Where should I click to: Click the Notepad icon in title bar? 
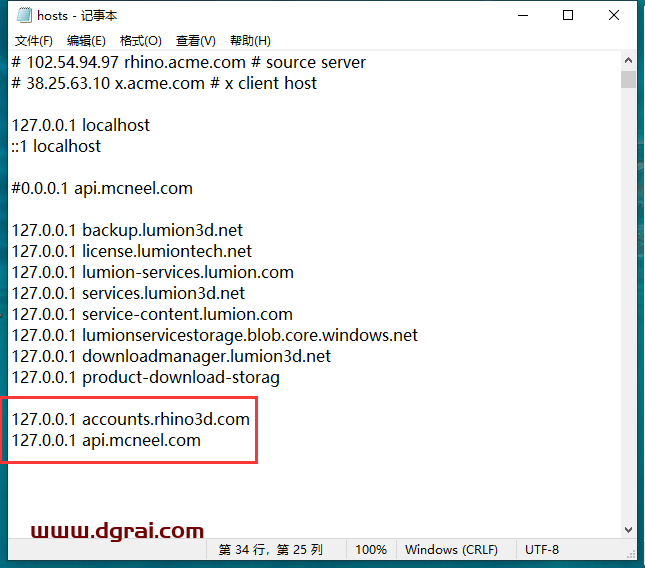tap(24, 15)
